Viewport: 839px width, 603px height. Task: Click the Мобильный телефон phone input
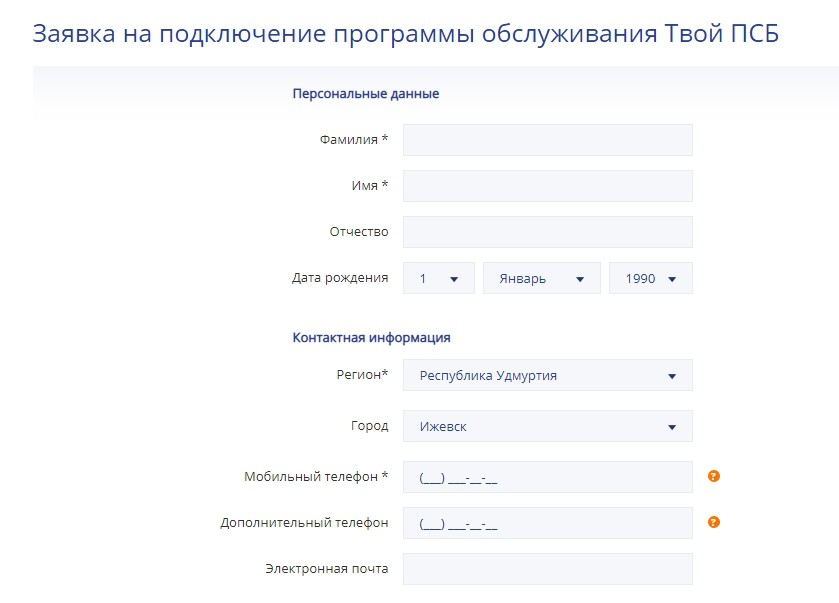point(547,477)
